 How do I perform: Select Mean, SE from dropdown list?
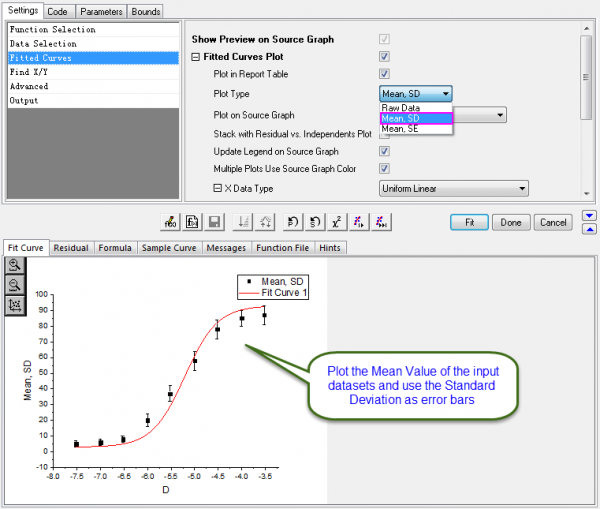pos(400,129)
